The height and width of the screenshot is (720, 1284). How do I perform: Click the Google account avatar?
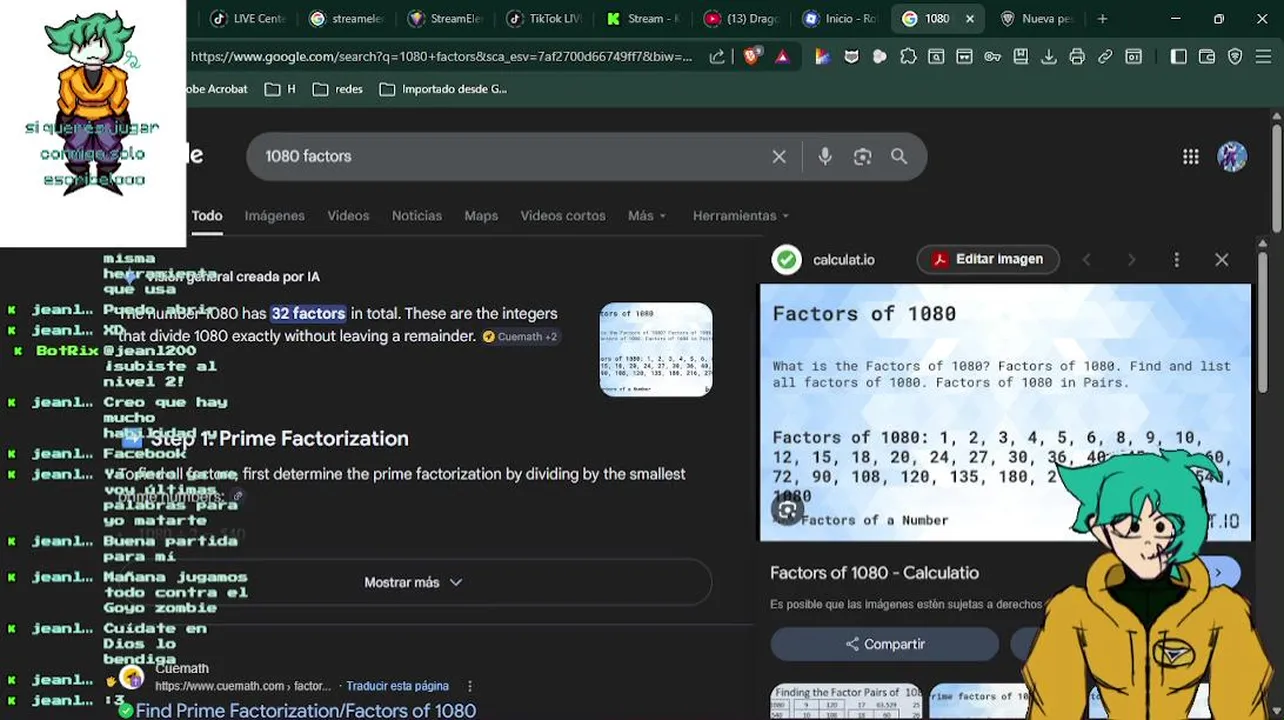click(1232, 156)
